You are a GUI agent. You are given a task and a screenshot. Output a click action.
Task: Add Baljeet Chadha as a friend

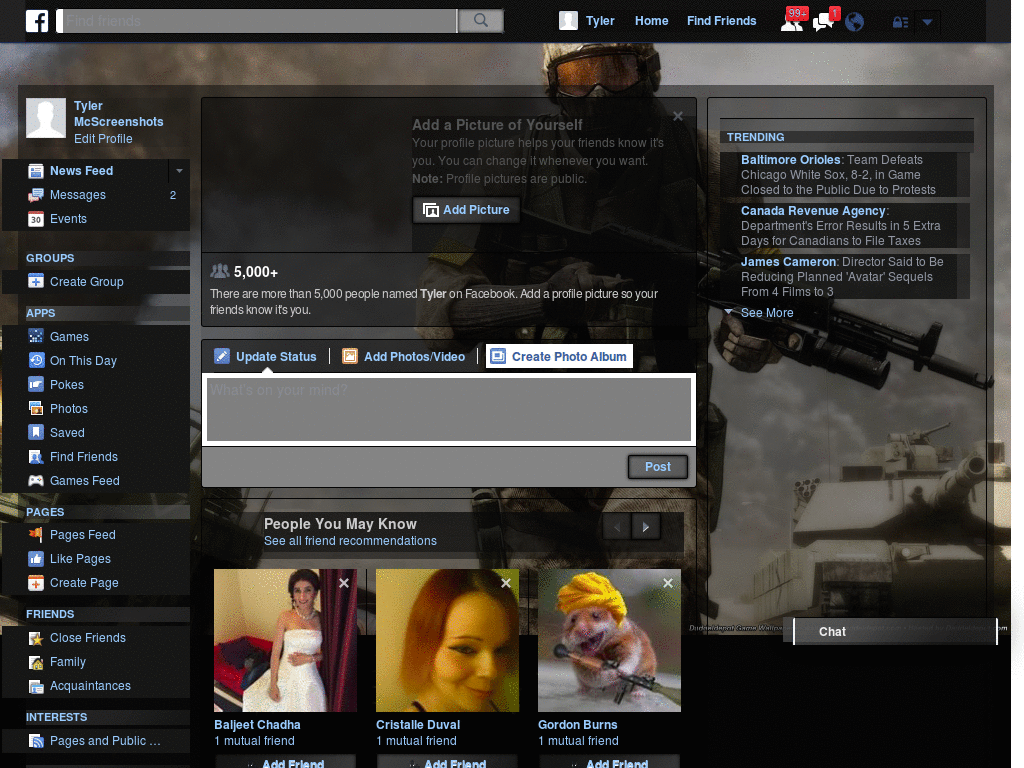[285, 763]
